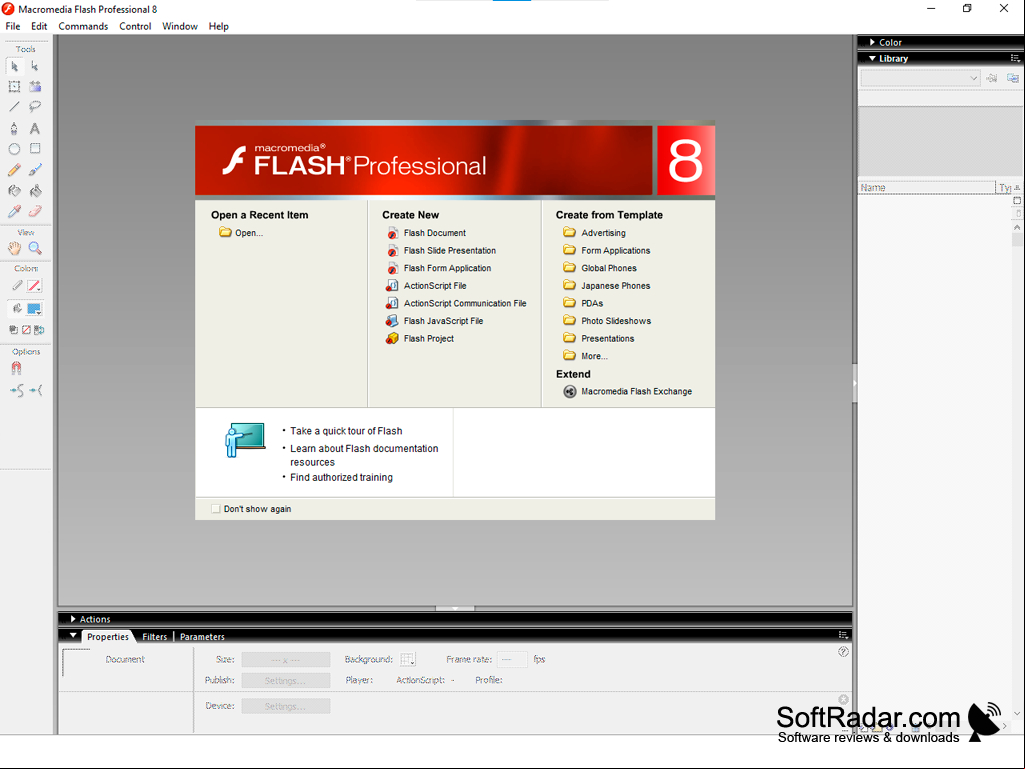Open Macromedia Flash Exchange link
1025x769 pixels.
(628, 392)
